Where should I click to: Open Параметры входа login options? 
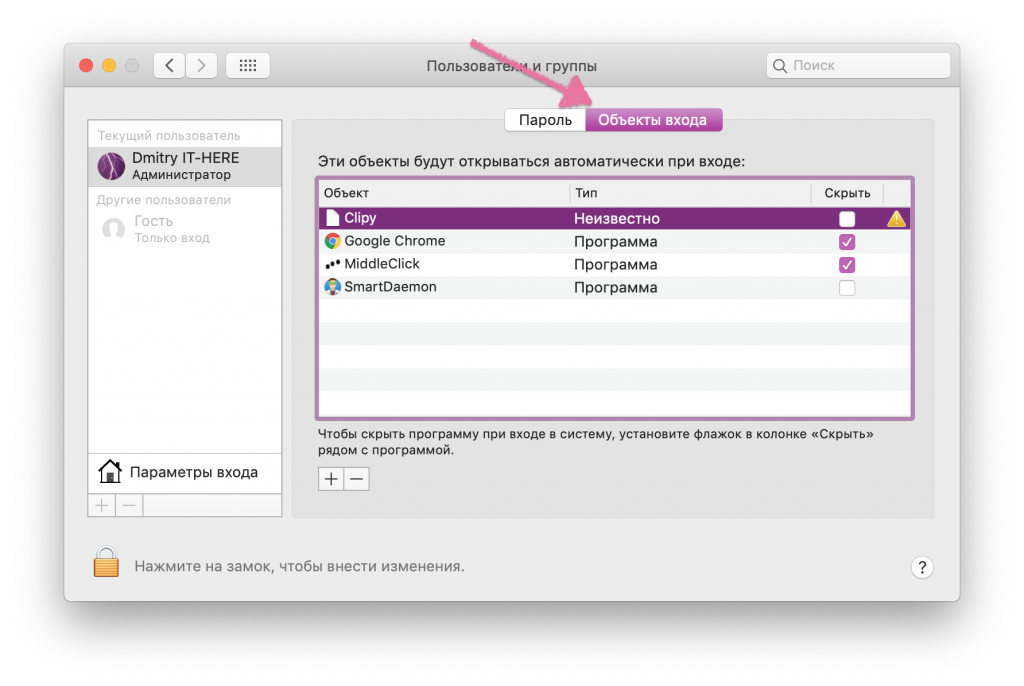pyautogui.click(x=185, y=472)
